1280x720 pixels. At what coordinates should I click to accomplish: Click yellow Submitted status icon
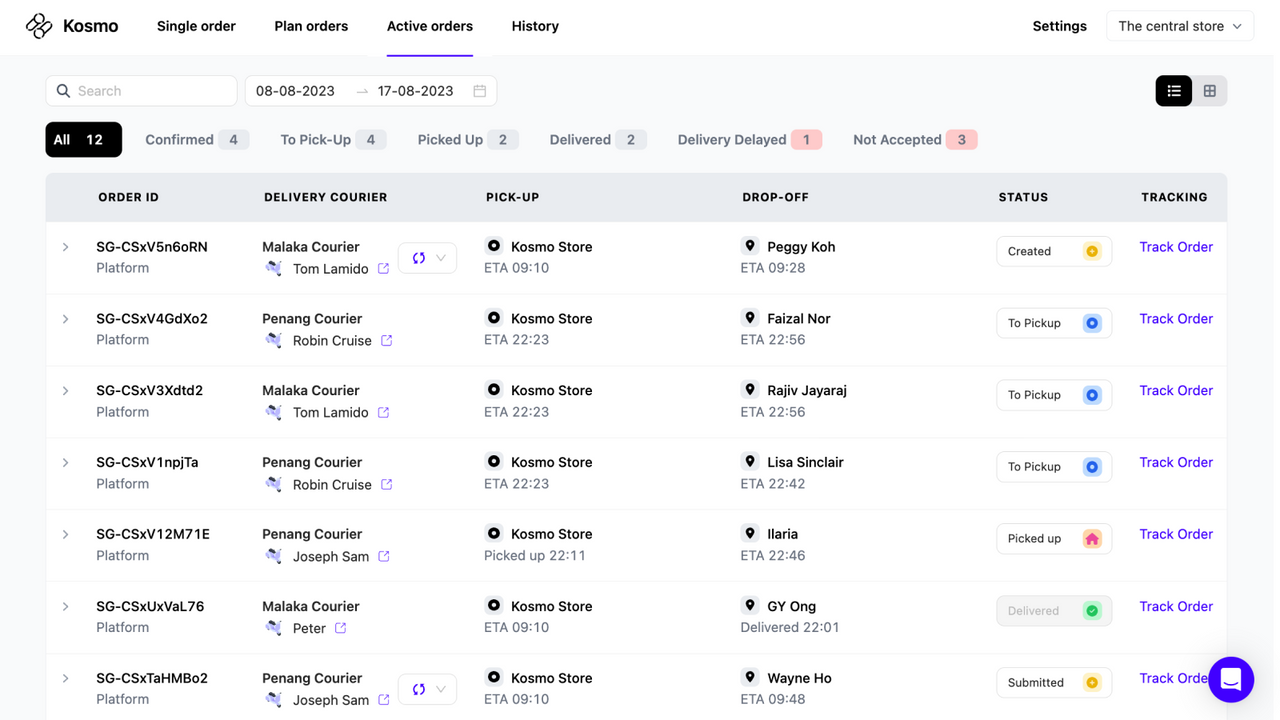pyautogui.click(x=1092, y=683)
